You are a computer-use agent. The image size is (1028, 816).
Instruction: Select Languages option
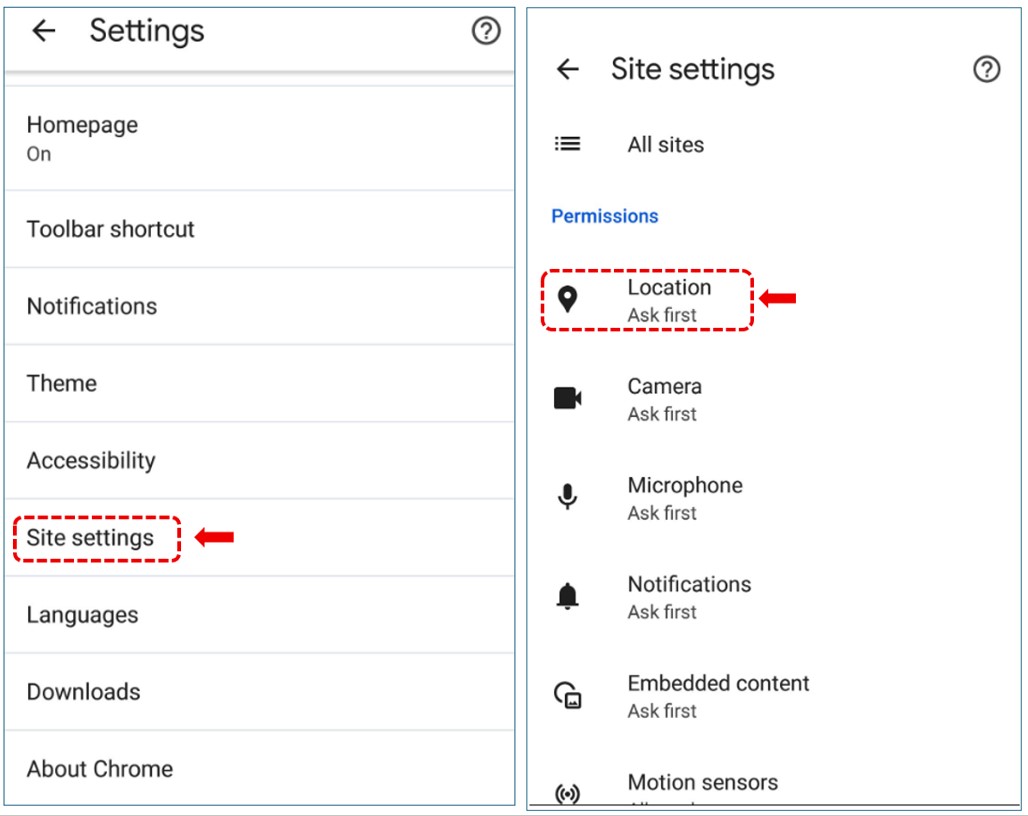(x=83, y=615)
